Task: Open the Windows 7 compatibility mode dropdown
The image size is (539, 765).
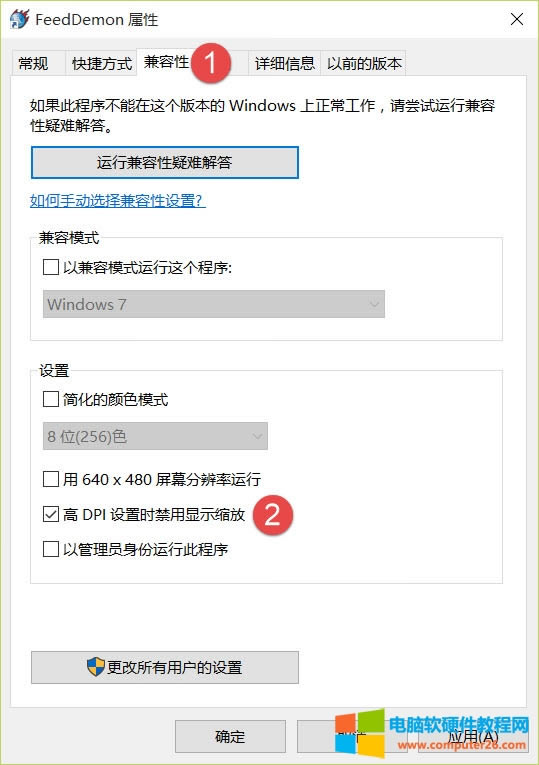Action: click(214, 304)
